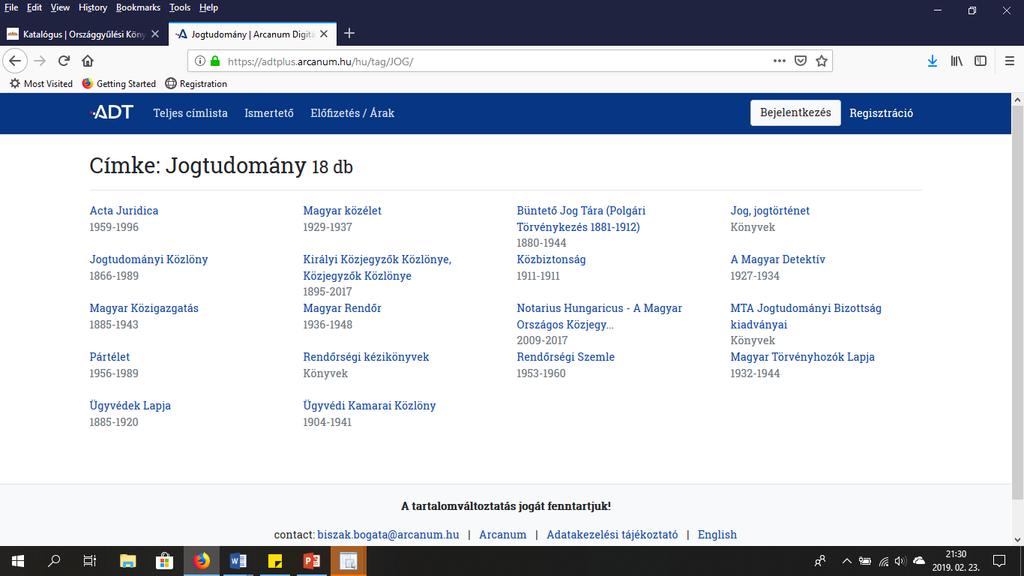
Task: Open page actions three-dots menu
Action: pyautogui.click(x=779, y=61)
